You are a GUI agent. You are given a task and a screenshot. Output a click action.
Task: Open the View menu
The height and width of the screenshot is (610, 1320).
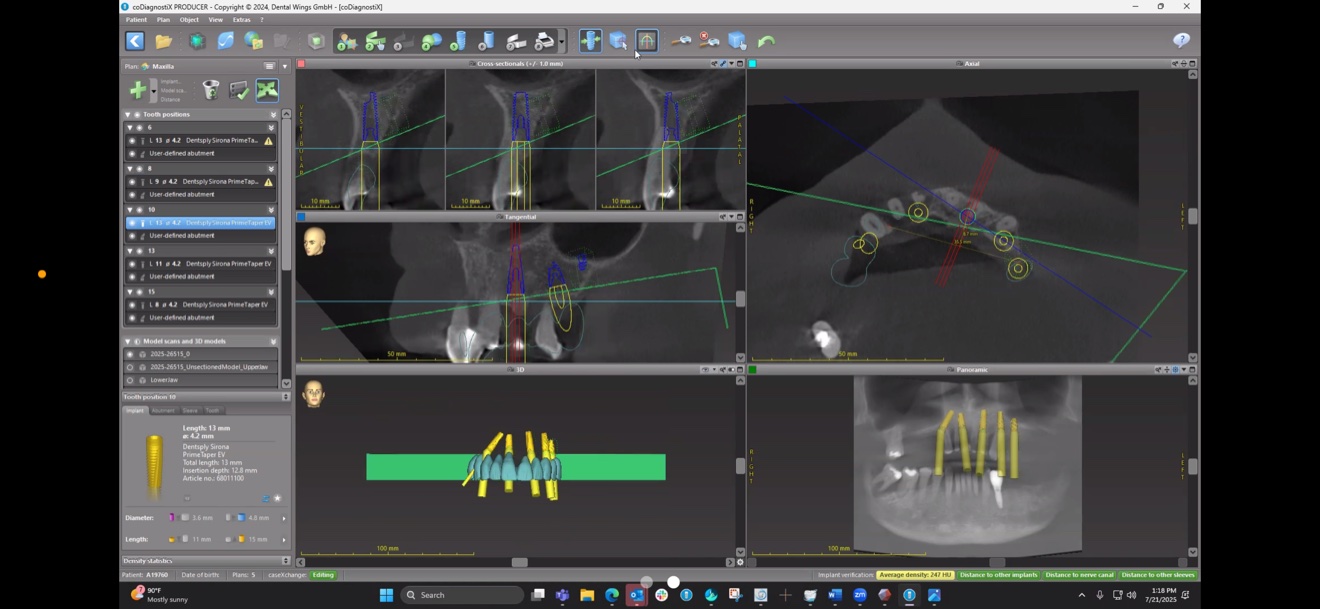(x=216, y=20)
